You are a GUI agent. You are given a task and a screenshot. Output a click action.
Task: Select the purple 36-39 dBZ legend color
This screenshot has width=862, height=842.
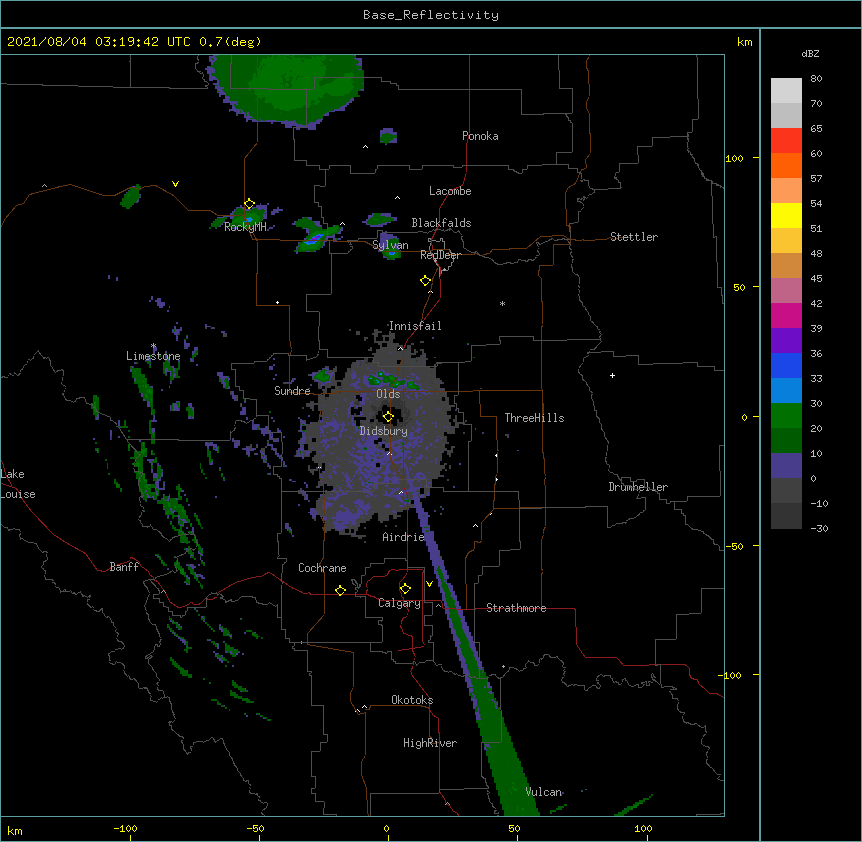tap(786, 341)
